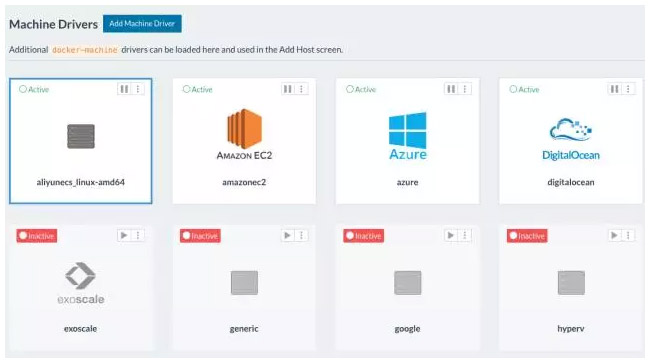Select the amazonec2 driver name
Screen dimensions: 660x364
244,182
